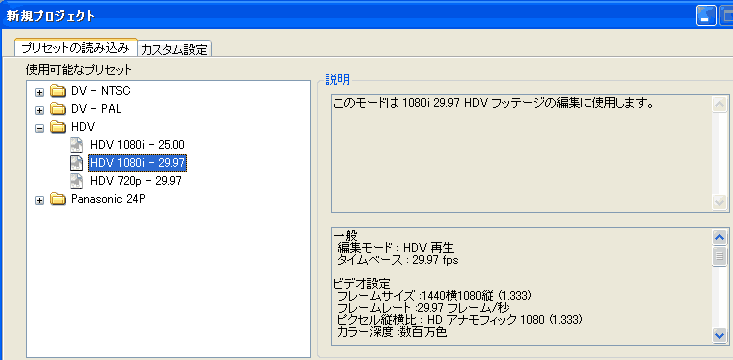Click the DV - NTSC folder icon
The height and width of the screenshot is (360, 733).
point(58,91)
